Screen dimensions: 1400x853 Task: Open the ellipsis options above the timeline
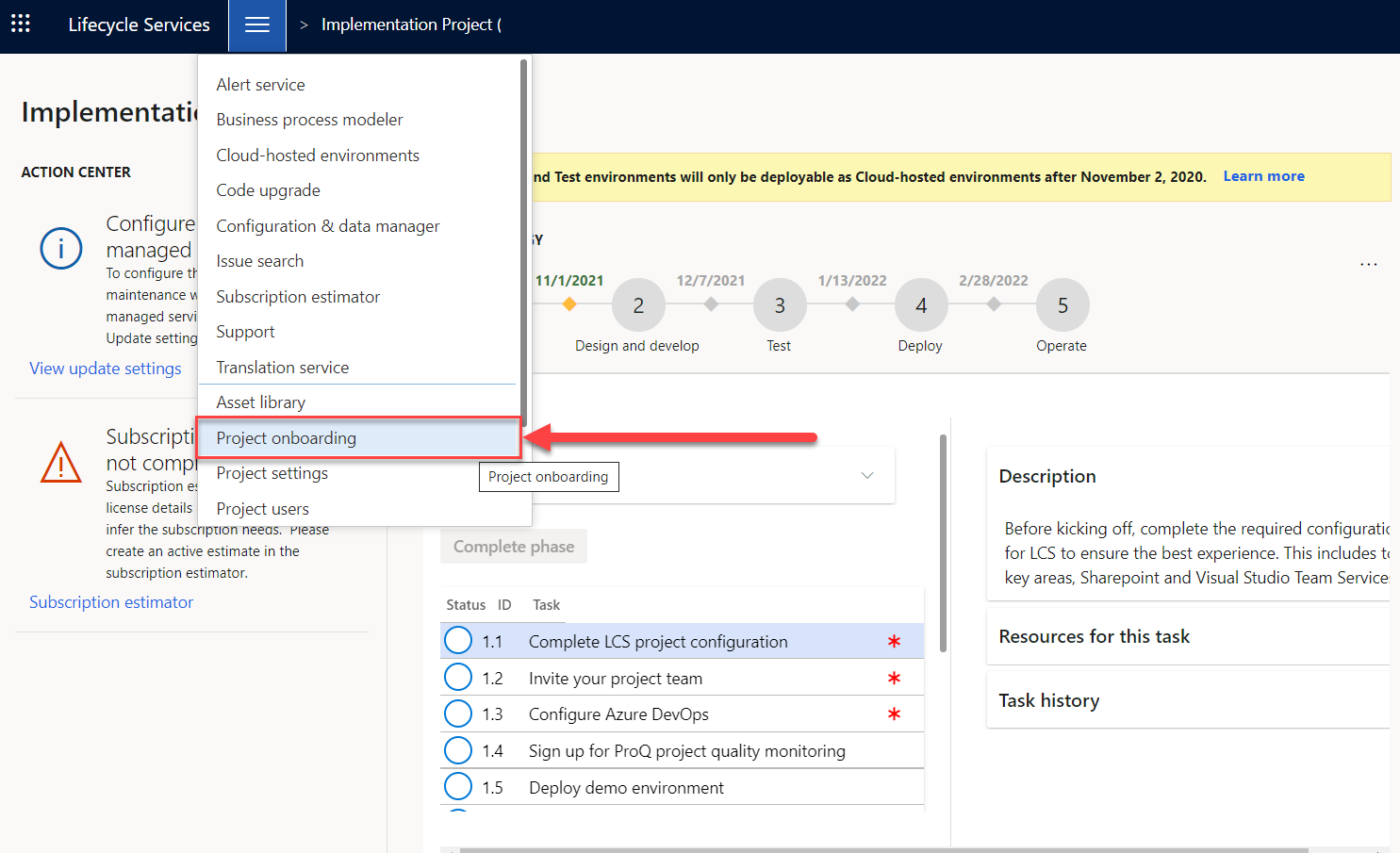pos(1369,264)
